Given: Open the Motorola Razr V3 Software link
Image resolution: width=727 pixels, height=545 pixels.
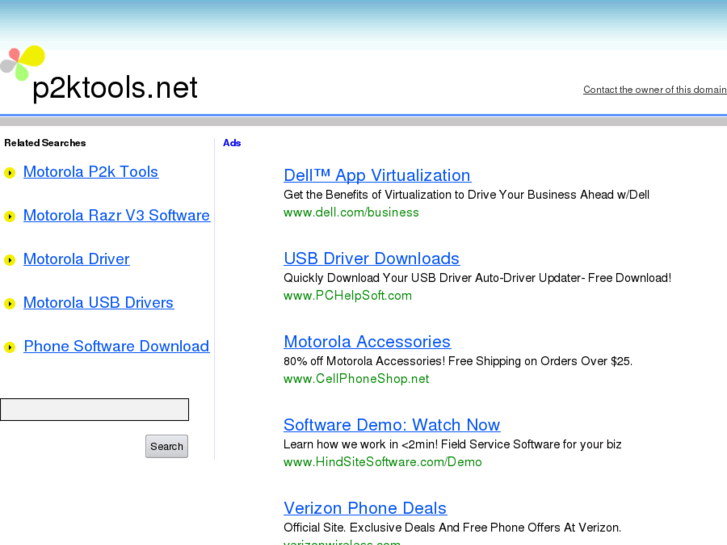Looking at the screenshot, I should pos(117,216).
